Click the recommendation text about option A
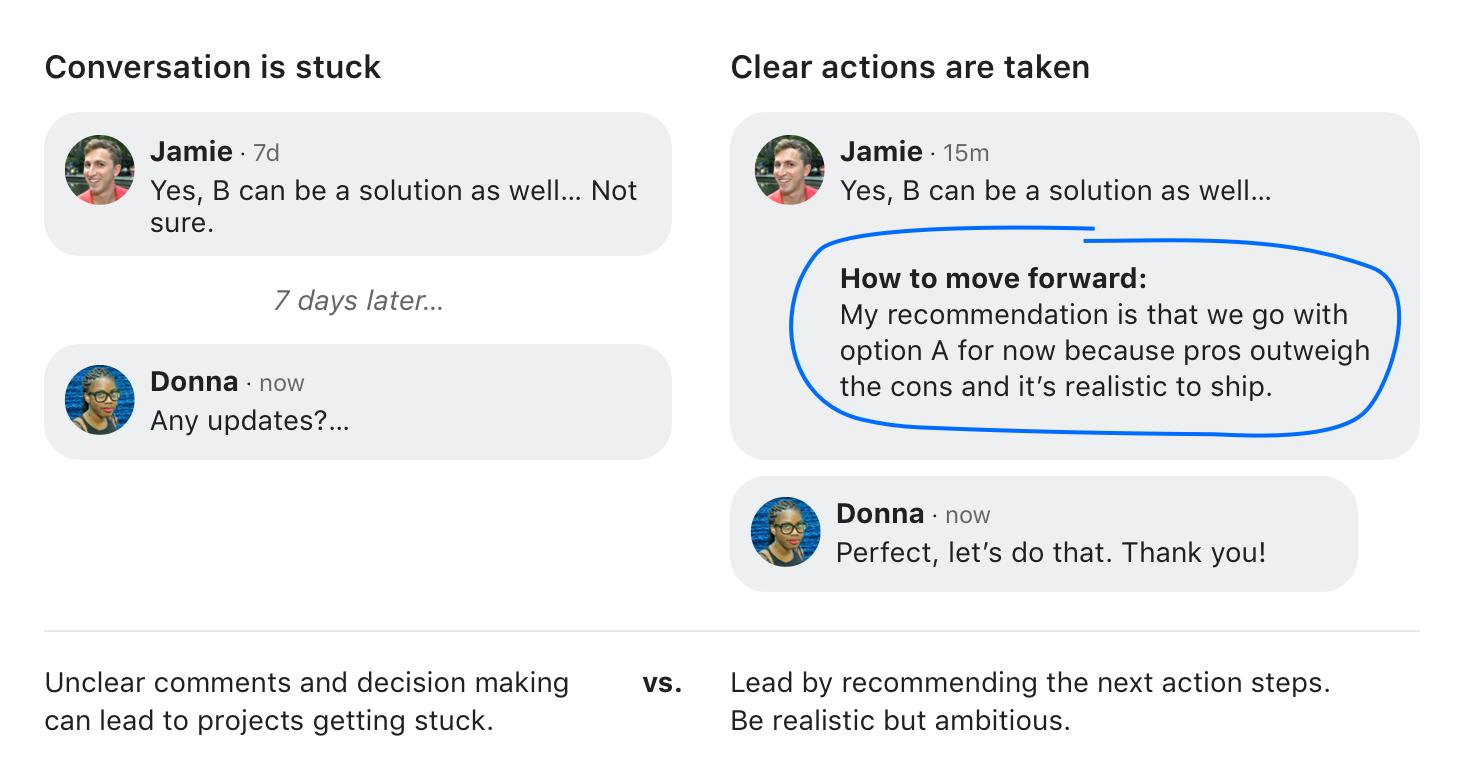The width and height of the screenshot is (1464, 772). tap(1105, 351)
